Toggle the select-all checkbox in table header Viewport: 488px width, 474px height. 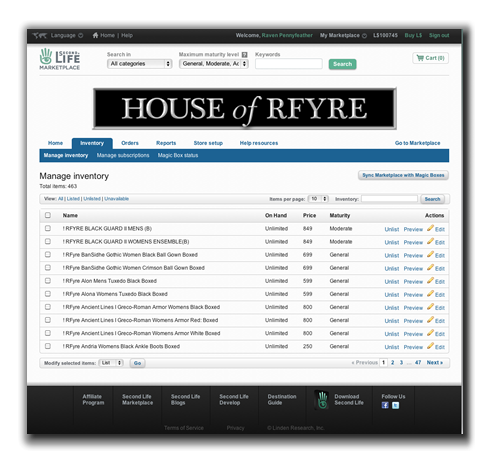click(48, 215)
